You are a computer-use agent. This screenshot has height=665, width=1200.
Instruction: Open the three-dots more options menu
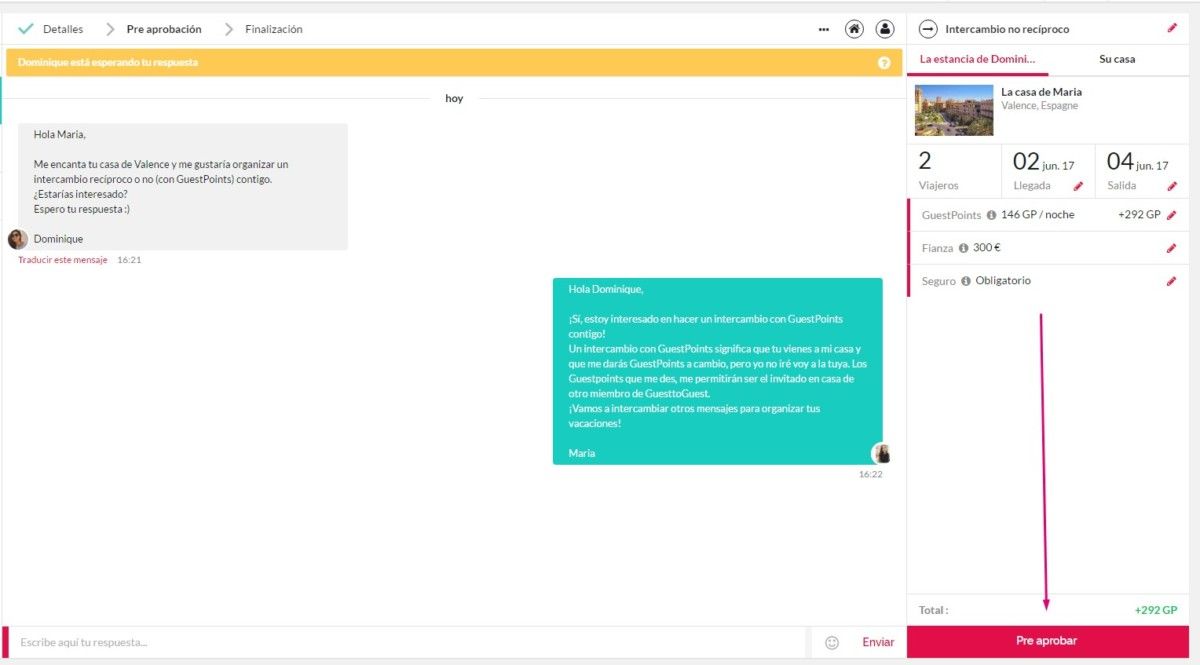[824, 29]
